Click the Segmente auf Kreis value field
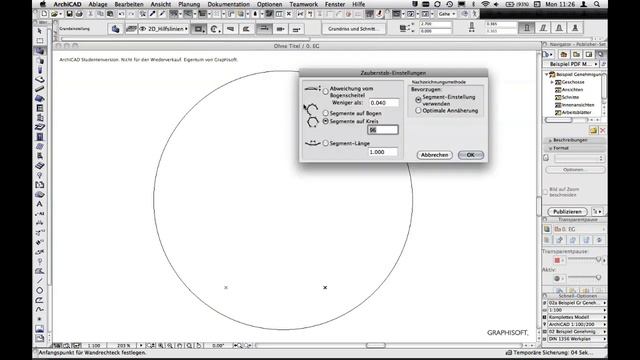Viewport: 640px width, 360px height. tap(382, 130)
